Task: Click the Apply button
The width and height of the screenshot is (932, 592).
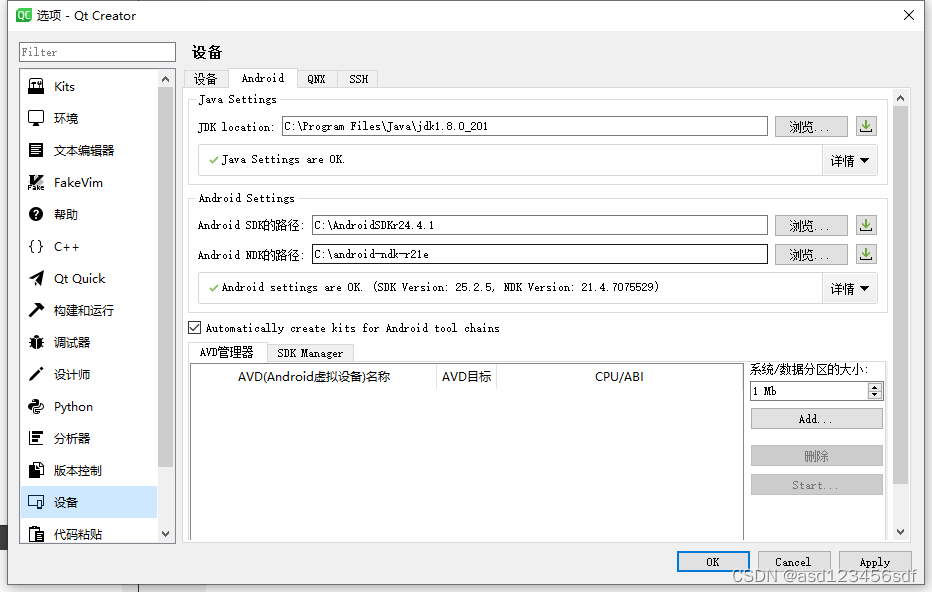Action: click(x=875, y=562)
